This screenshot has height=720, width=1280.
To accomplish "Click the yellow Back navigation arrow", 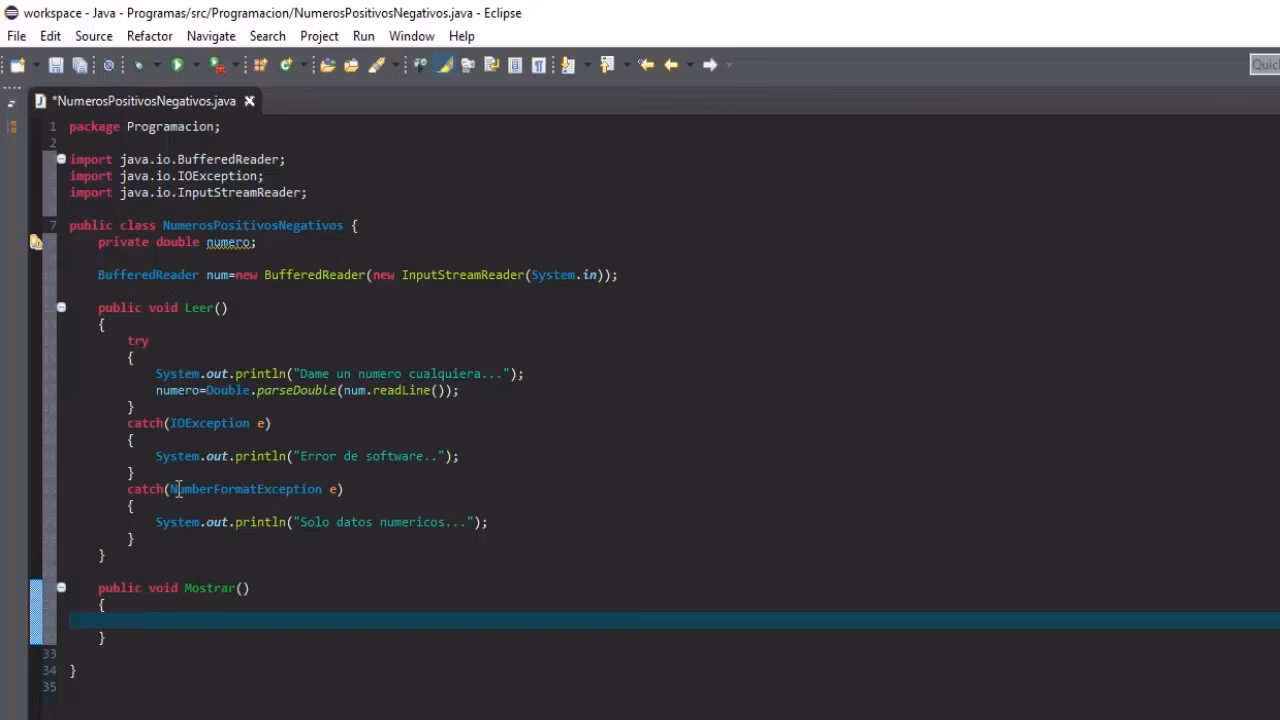I will click(670, 65).
